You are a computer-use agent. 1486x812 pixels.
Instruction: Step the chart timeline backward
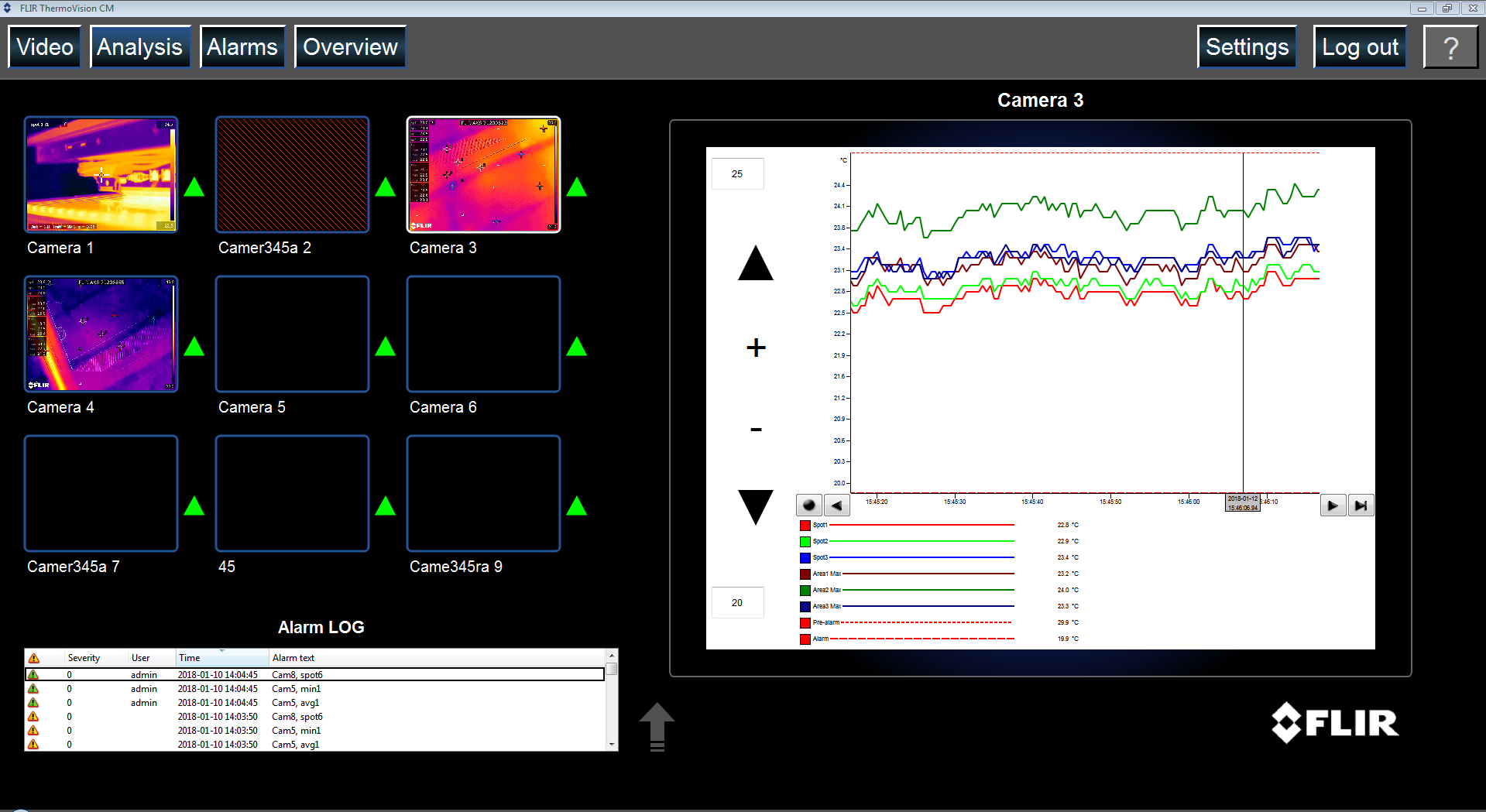(837, 505)
